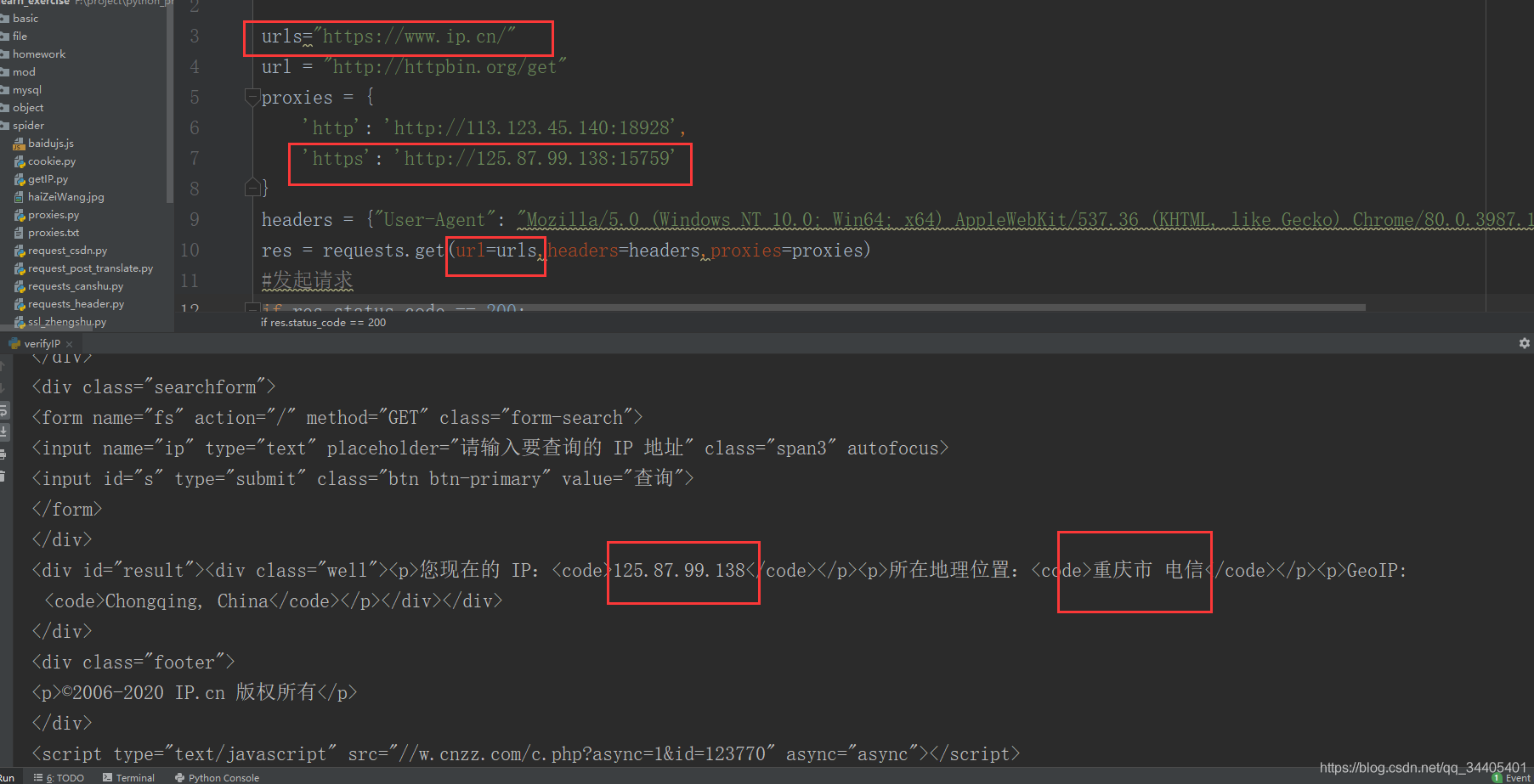Click proxies.py Python file icon
1534x784 pixels.
(x=20, y=215)
